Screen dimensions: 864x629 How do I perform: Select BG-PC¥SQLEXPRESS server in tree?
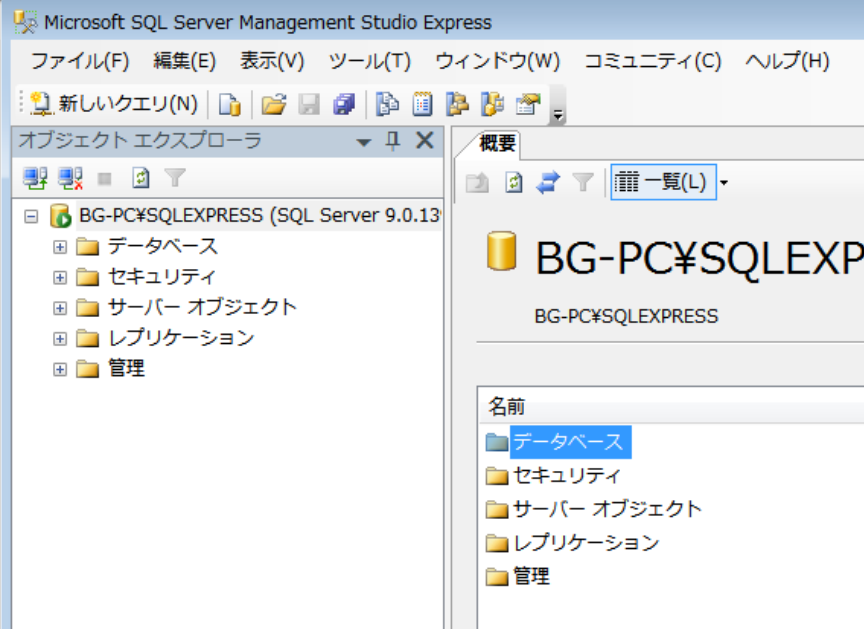(259, 215)
